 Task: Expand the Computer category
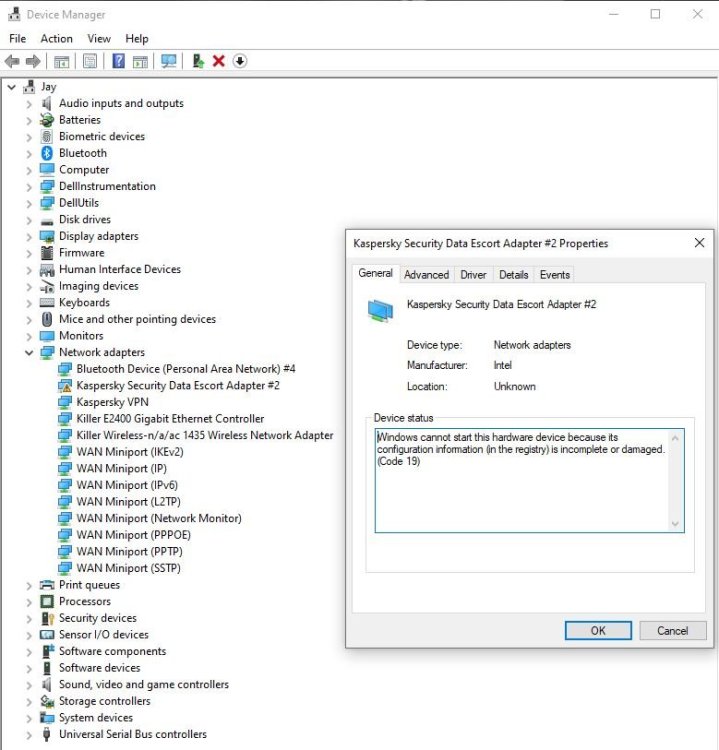click(x=29, y=170)
